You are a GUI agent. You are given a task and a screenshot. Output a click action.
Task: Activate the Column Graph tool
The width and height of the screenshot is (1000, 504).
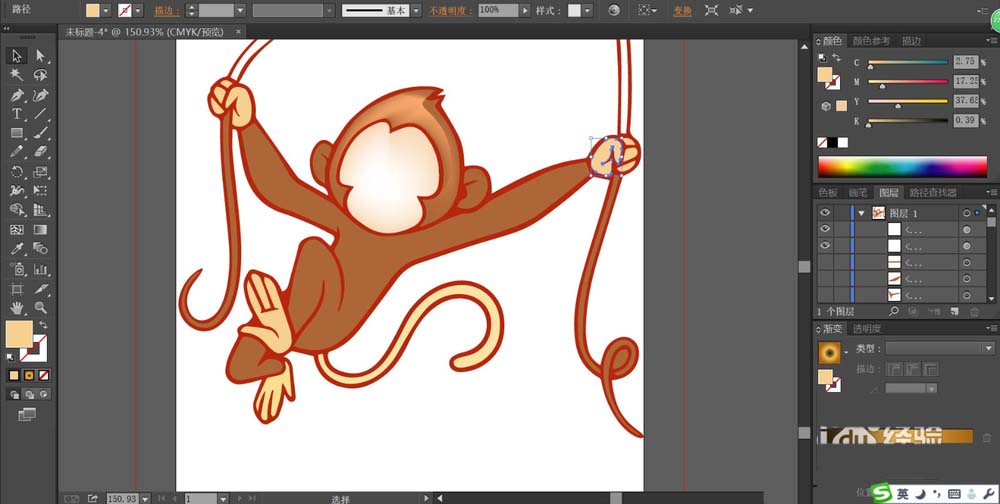pos(41,269)
